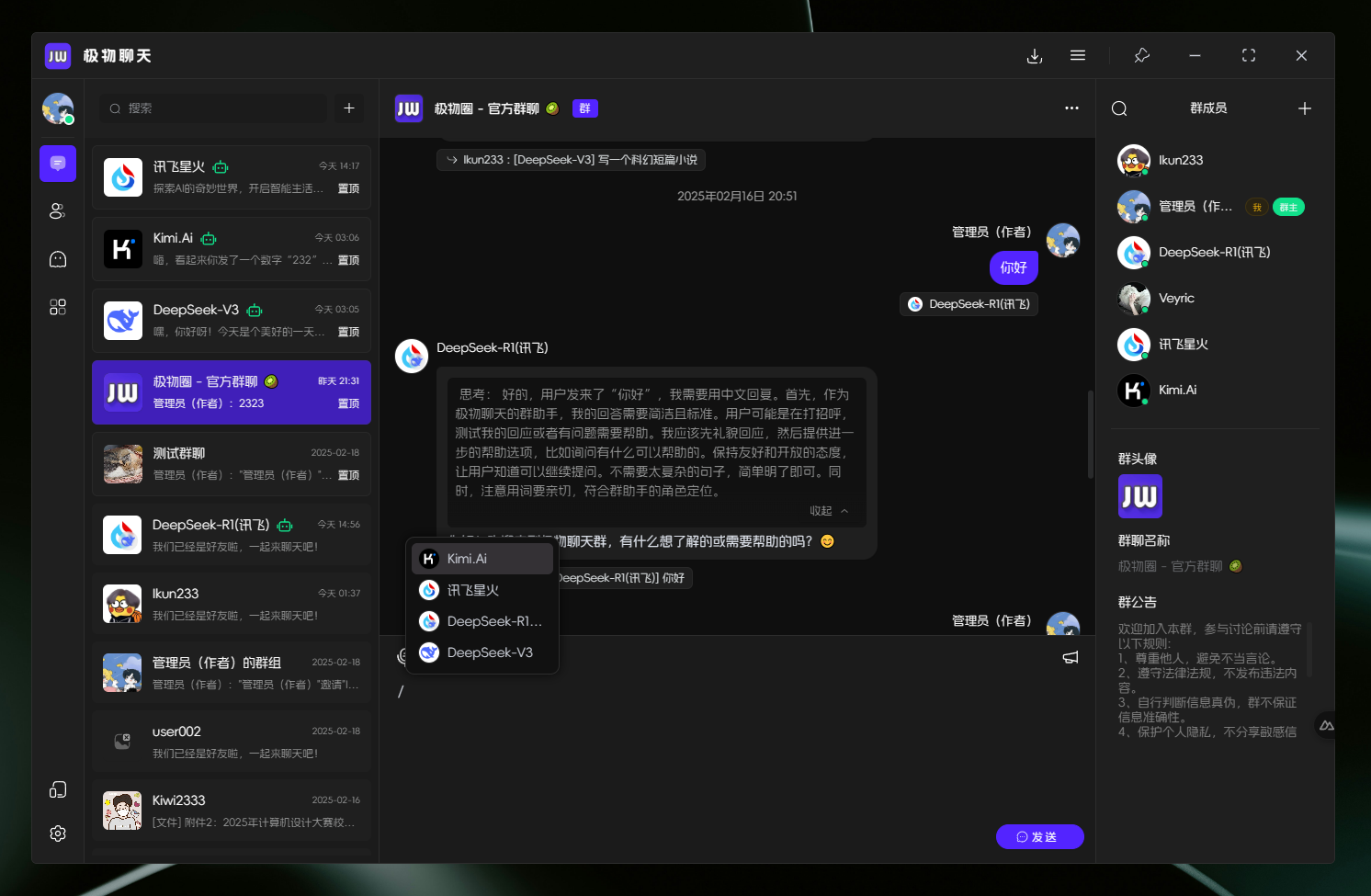Open the AI robot icon in sidebar
Screen dimensions: 1371x896
58,259
